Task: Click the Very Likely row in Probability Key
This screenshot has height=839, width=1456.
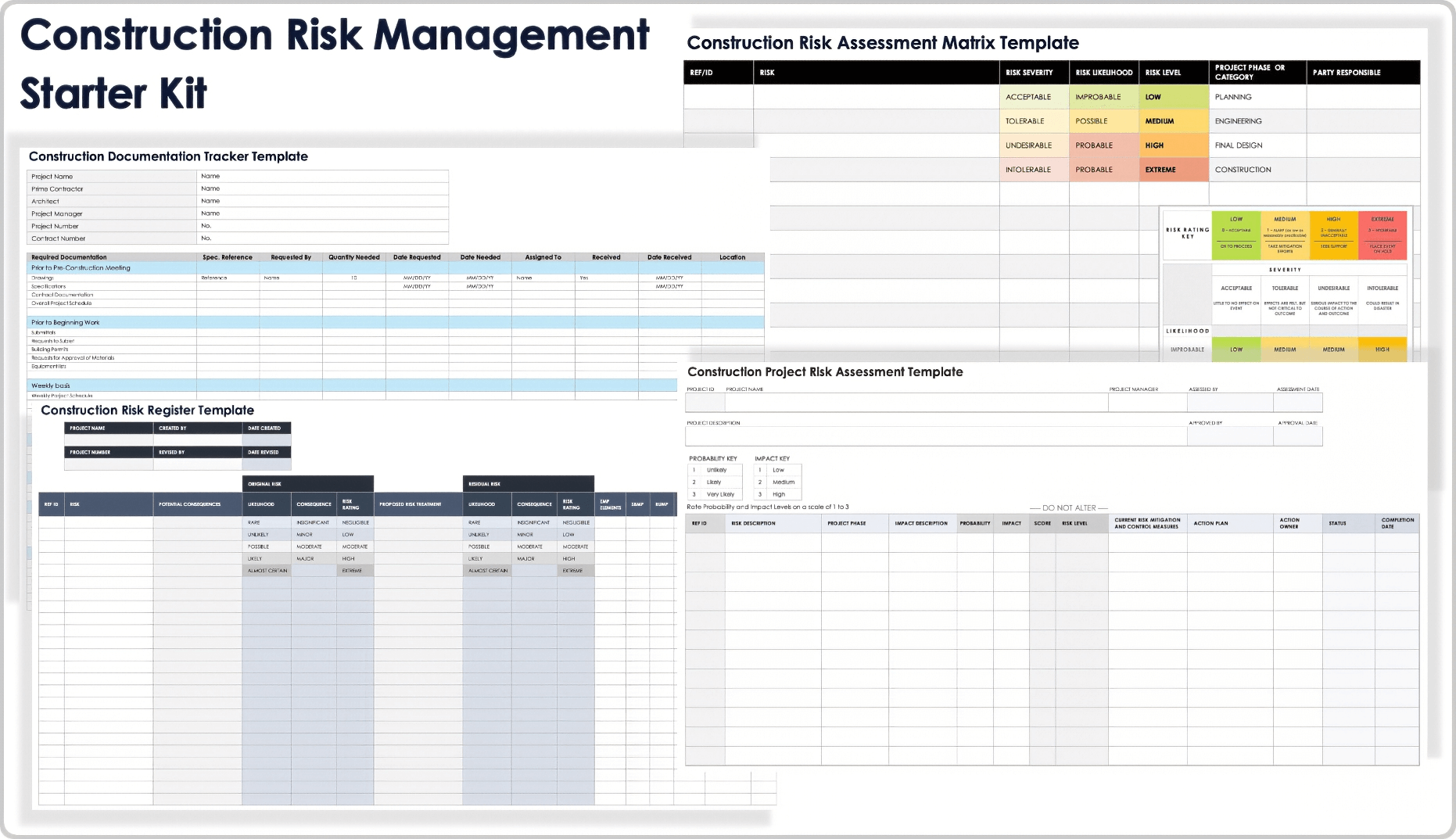Action: pos(717,493)
